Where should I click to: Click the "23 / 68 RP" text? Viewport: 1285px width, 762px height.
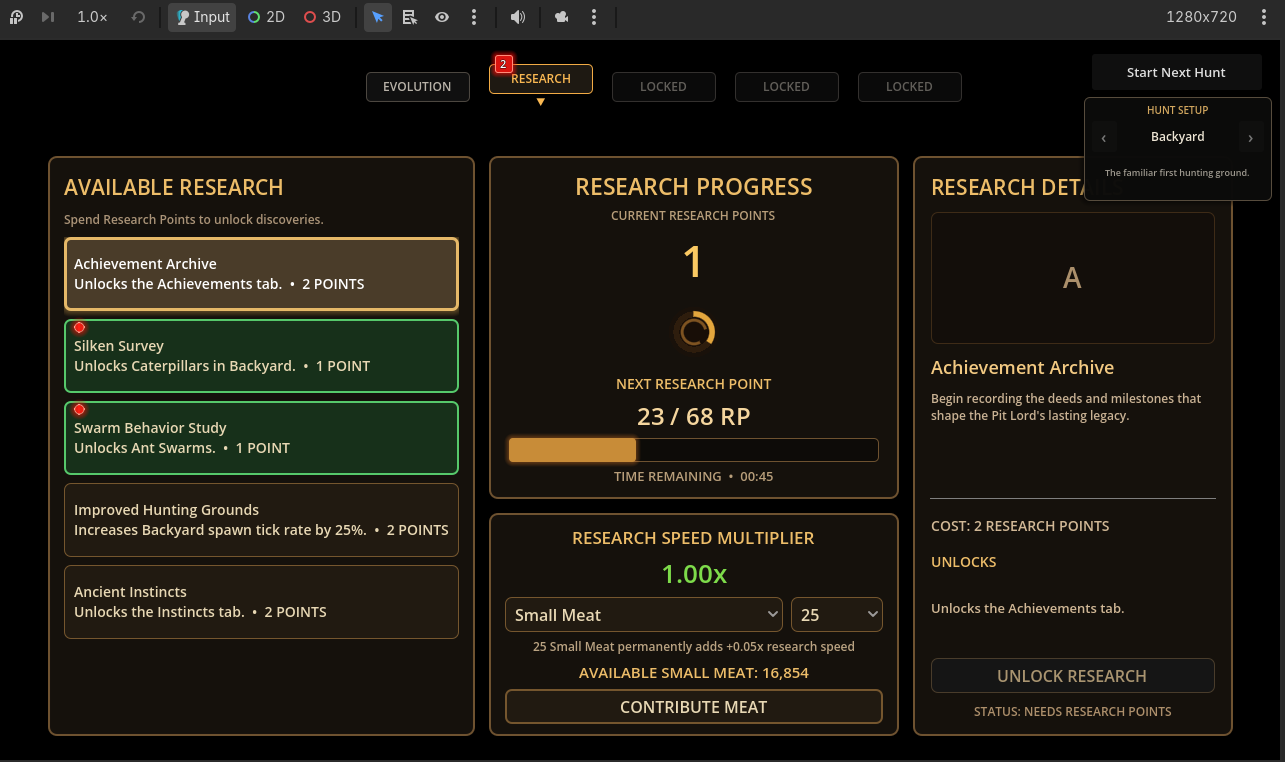pos(693,416)
